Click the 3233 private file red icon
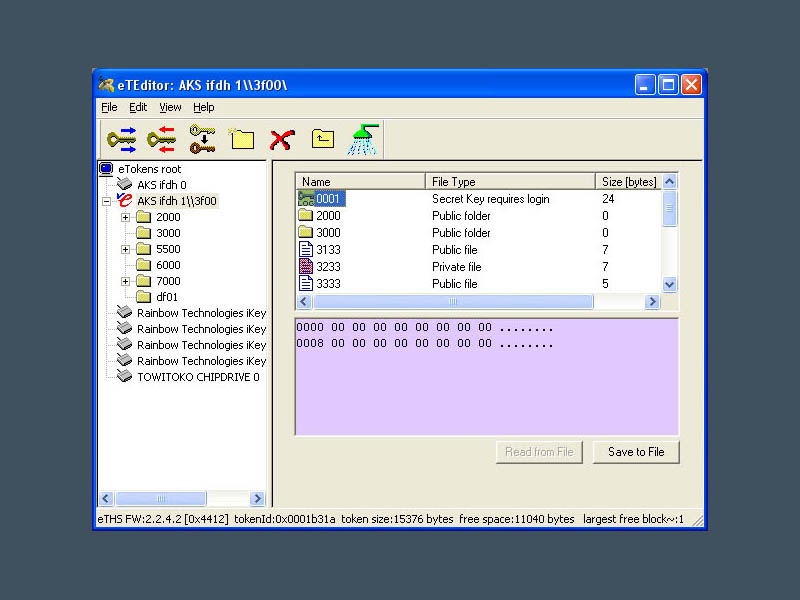This screenshot has height=600, width=800. (x=306, y=266)
